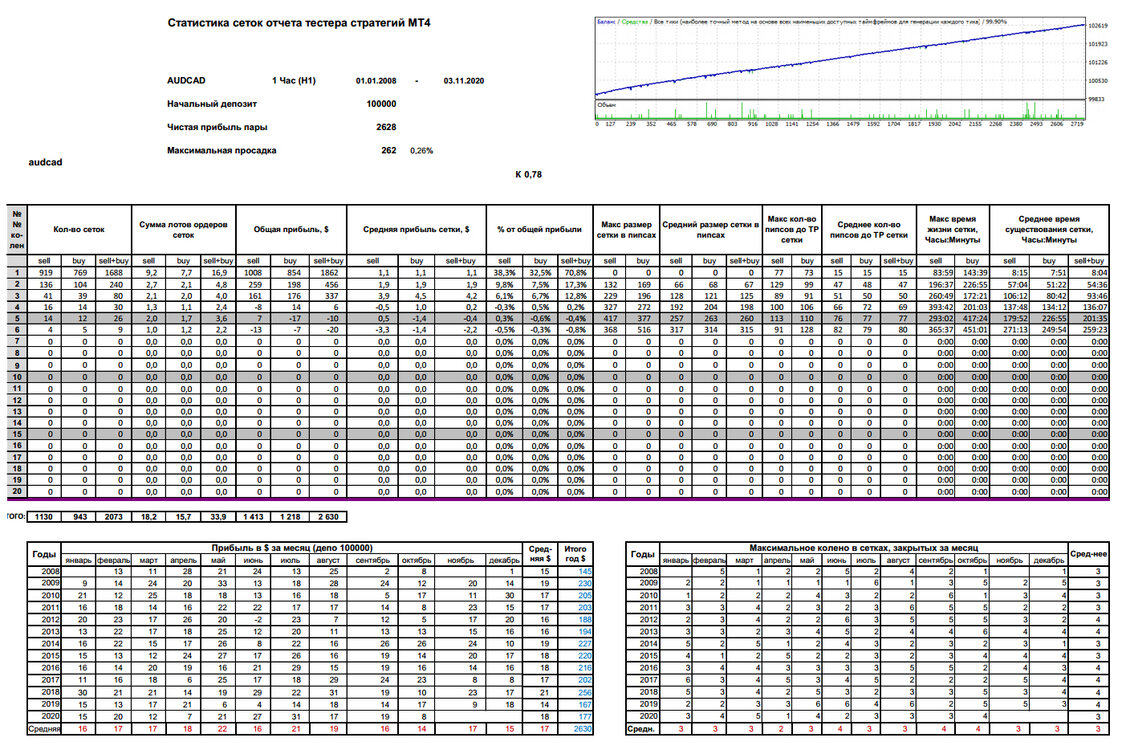The height and width of the screenshot is (750, 1130).
Task: Click the totals cell '2073'
Action: pos(114,517)
